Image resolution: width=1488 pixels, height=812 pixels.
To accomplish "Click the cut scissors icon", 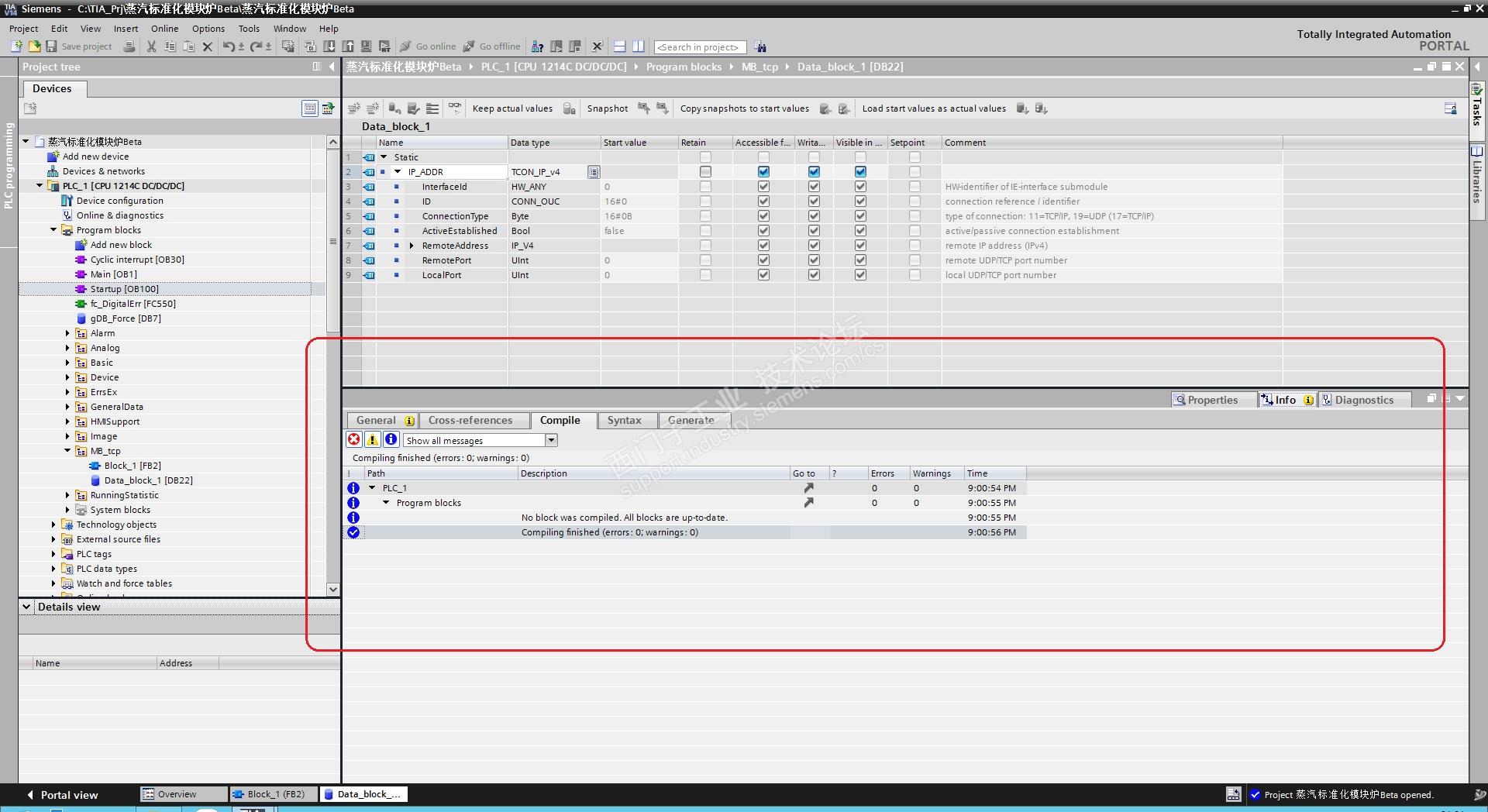I will tap(152, 46).
